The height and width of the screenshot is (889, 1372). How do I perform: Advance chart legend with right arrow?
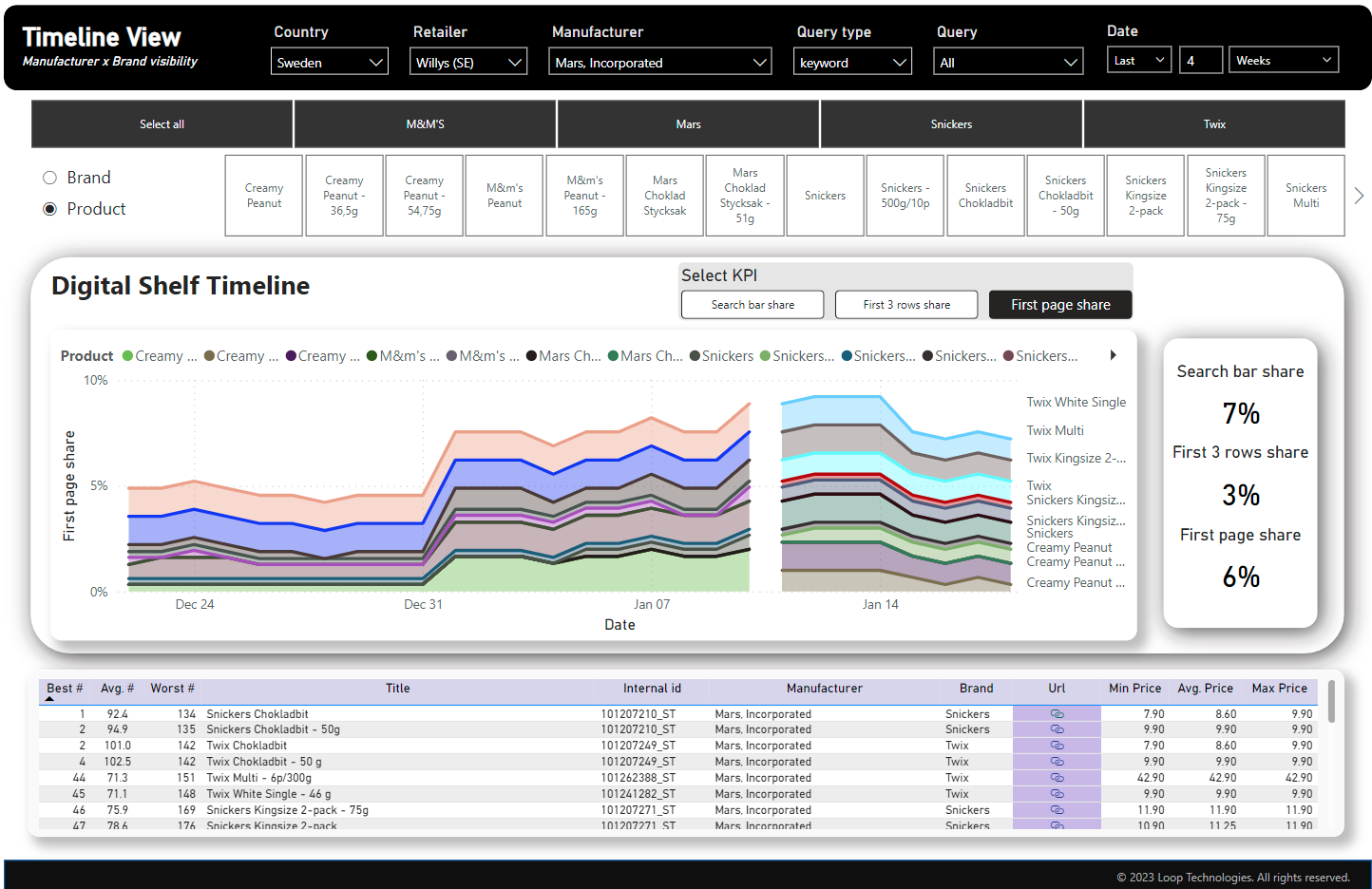(1114, 355)
